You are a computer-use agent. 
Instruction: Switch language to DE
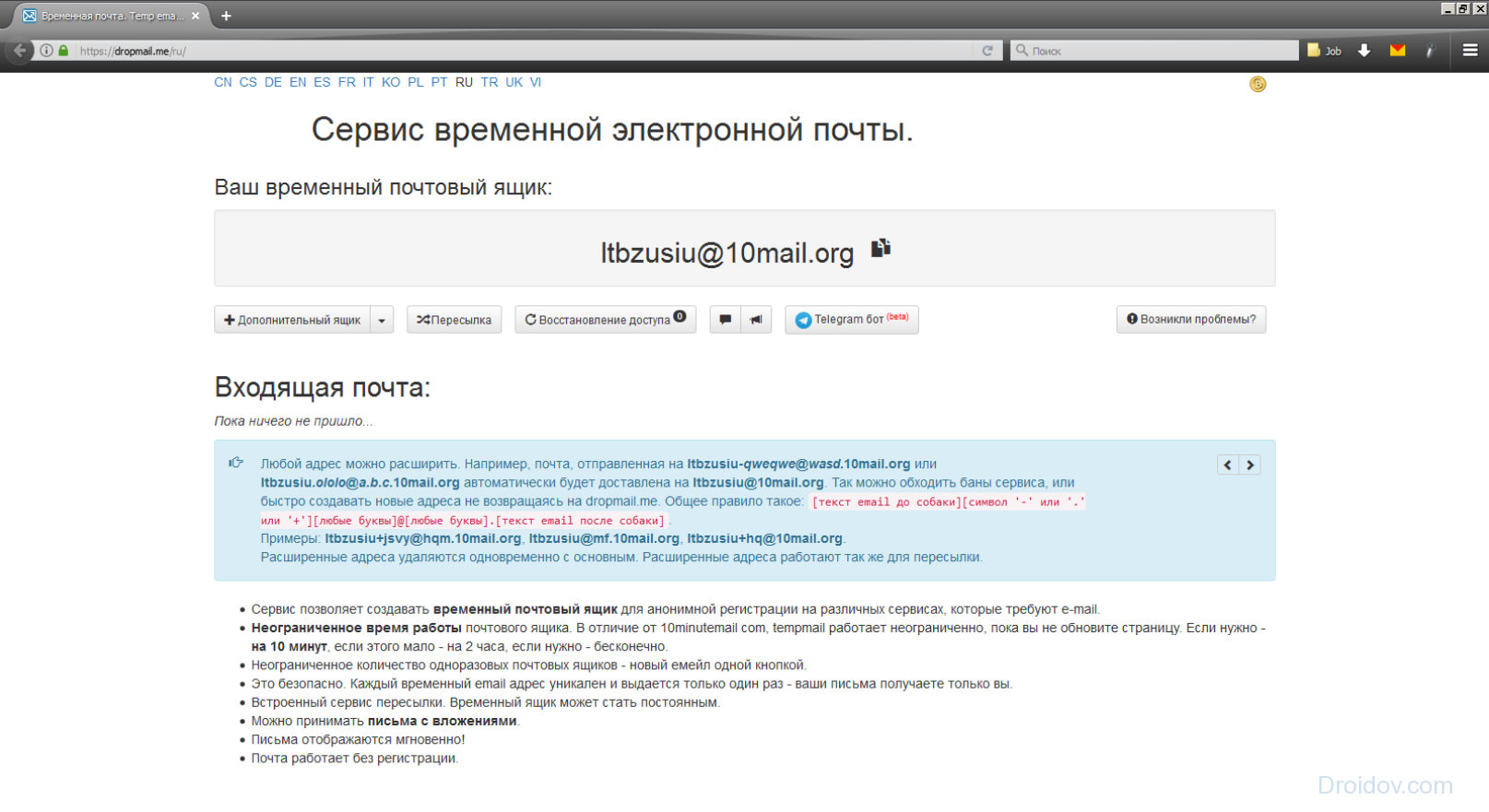(x=273, y=82)
